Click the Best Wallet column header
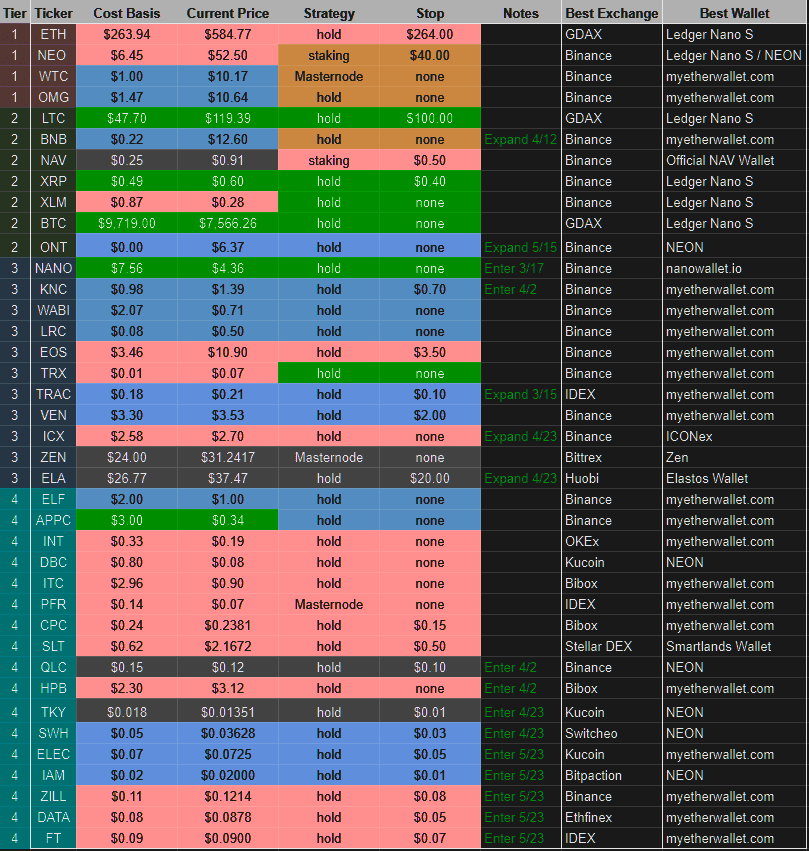This screenshot has width=809, height=851. (734, 13)
